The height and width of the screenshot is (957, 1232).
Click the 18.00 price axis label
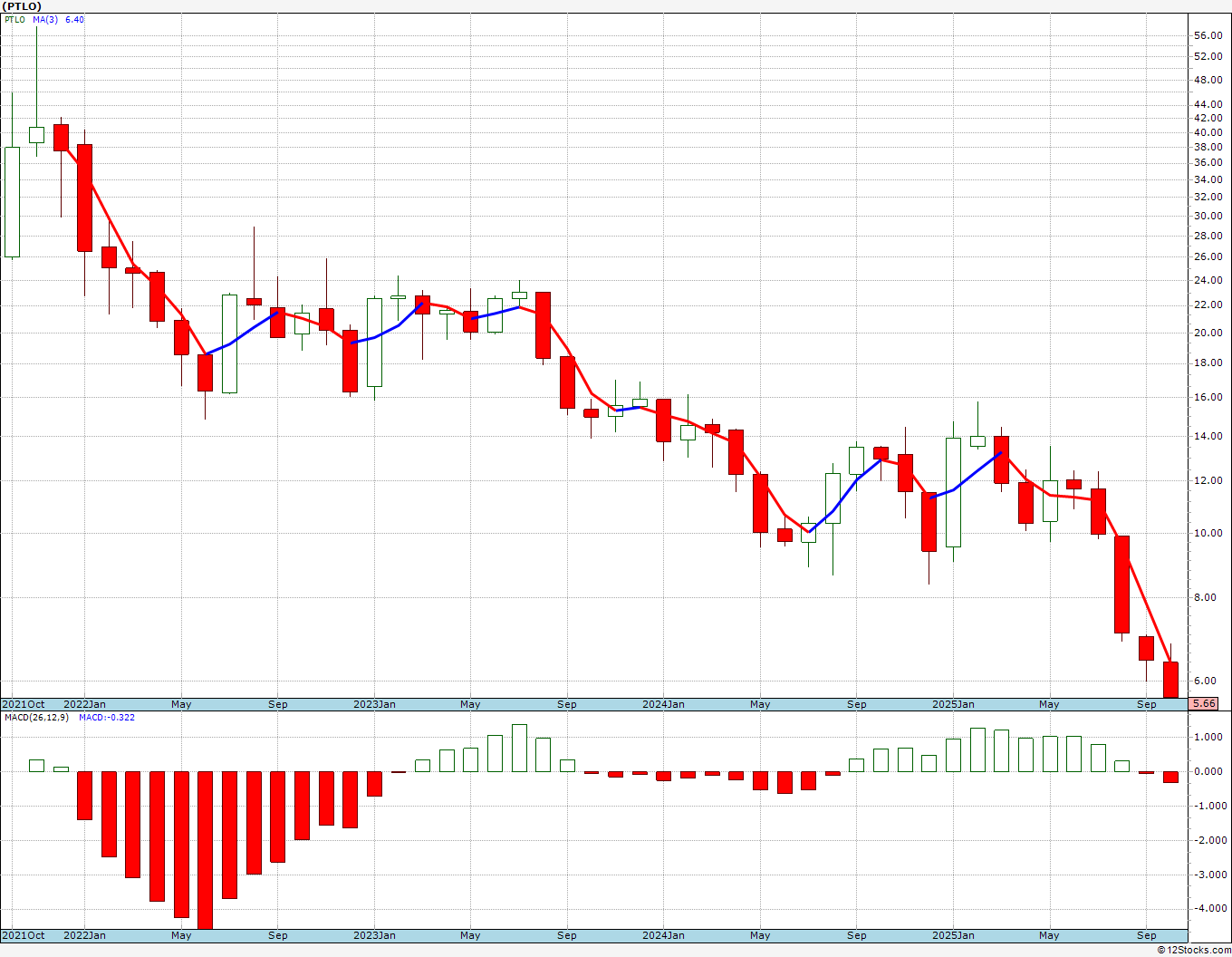[x=1208, y=363]
